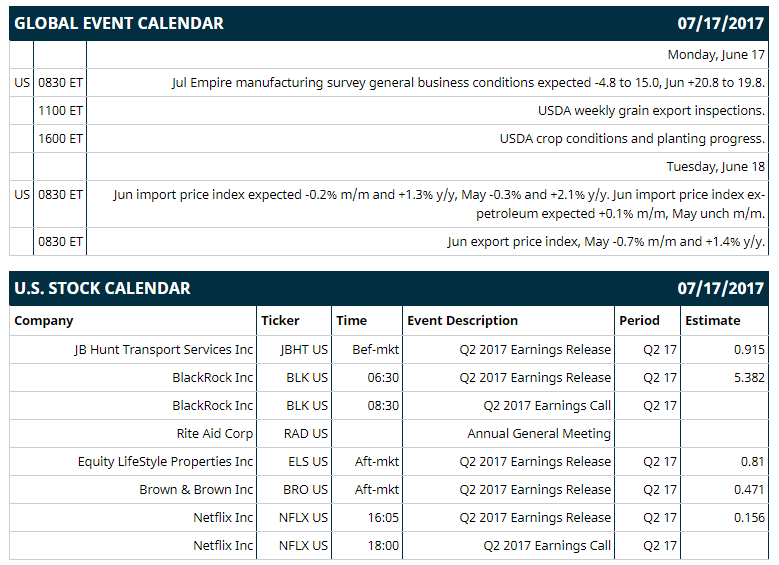Viewport: 779px width, 565px height.
Task: Click the Jun import price index entry
Action: [x=439, y=204]
